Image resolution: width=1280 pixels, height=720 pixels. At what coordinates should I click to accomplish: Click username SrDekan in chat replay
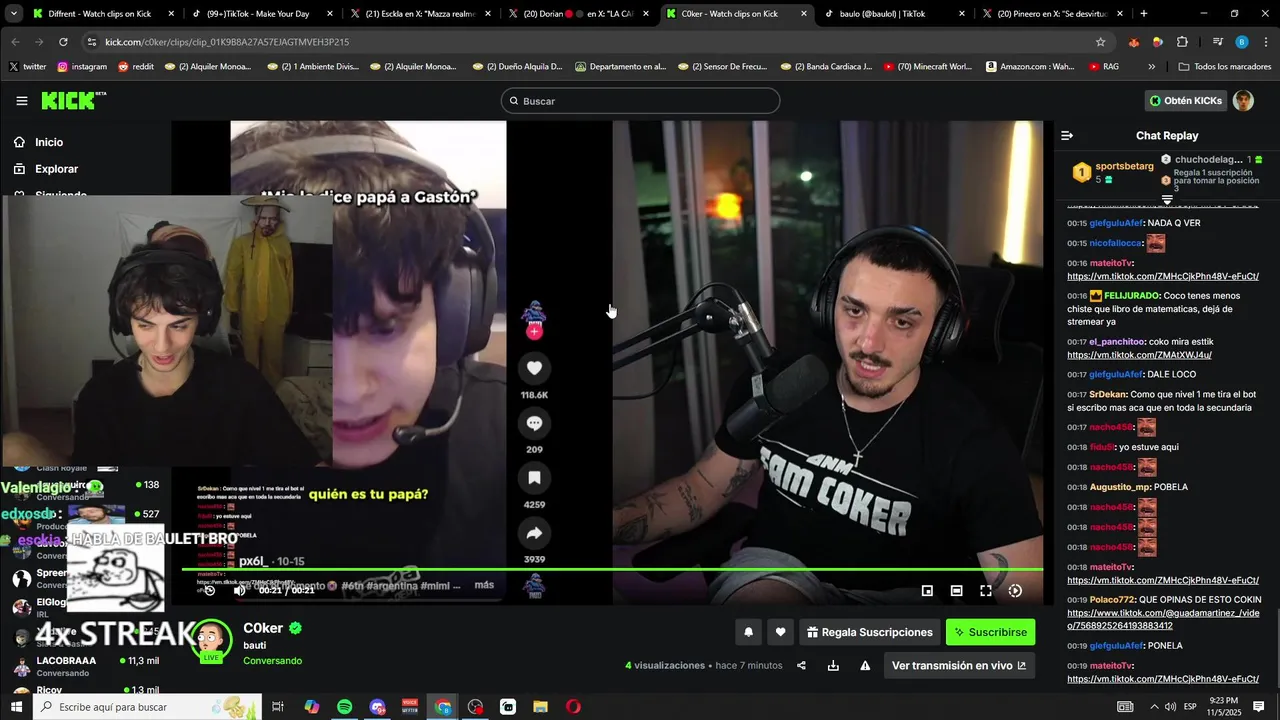(x=1107, y=395)
